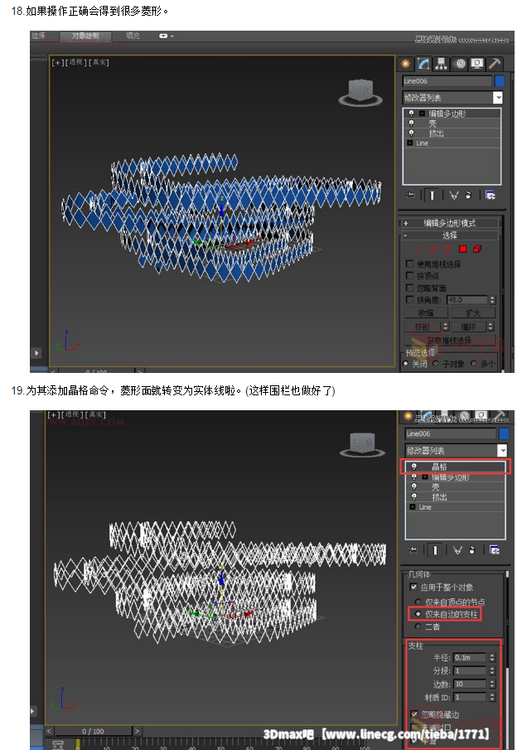Click 获取堆栈选择 button
The height and width of the screenshot is (750, 522).
(449, 341)
